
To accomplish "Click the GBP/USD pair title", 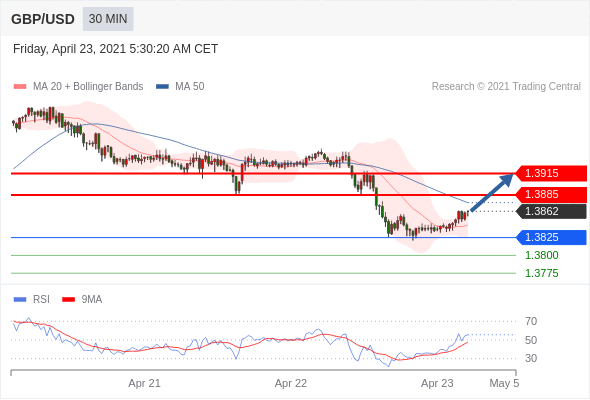I will coord(43,19).
